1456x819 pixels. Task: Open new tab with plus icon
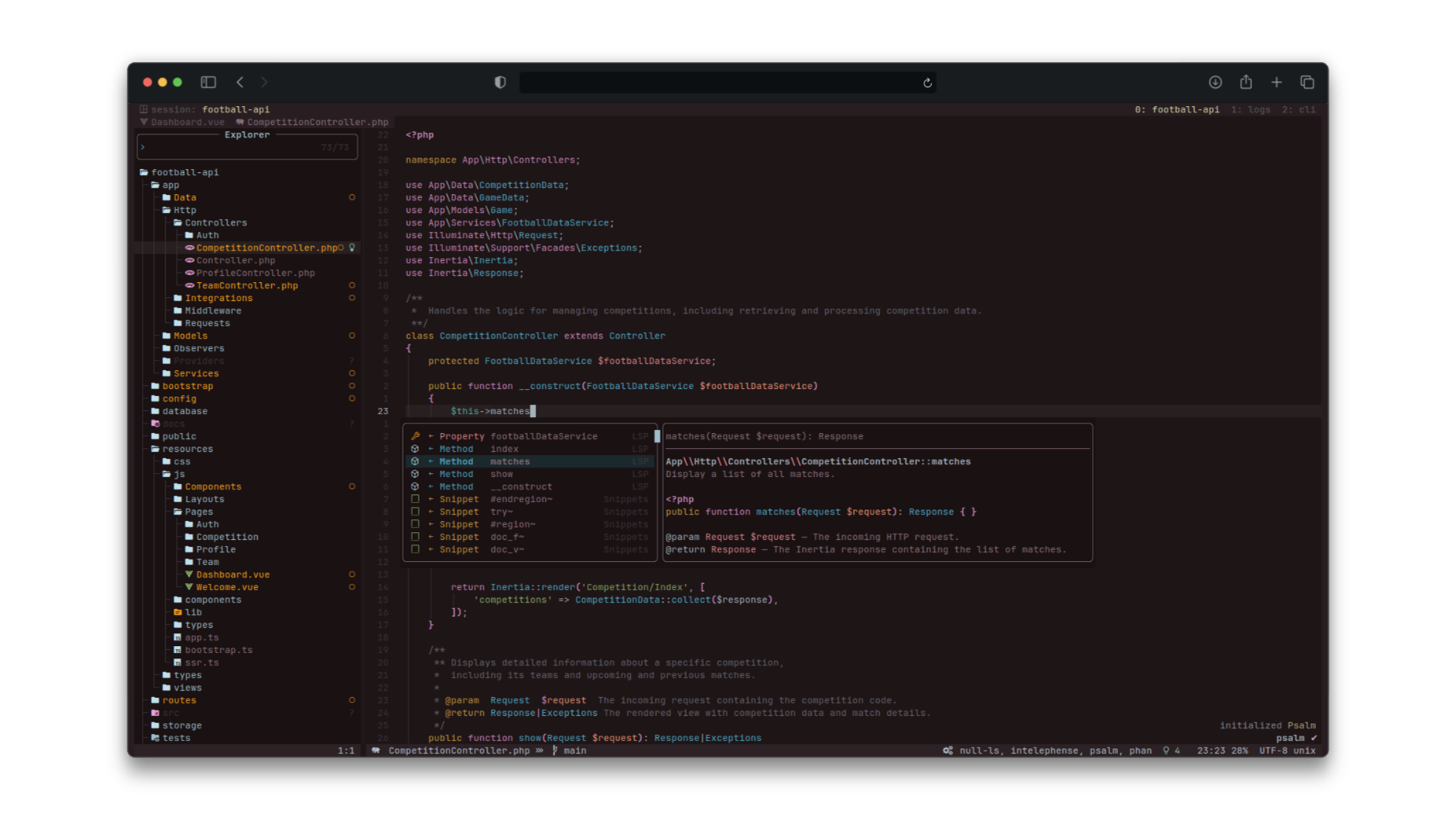tap(1276, 83)
